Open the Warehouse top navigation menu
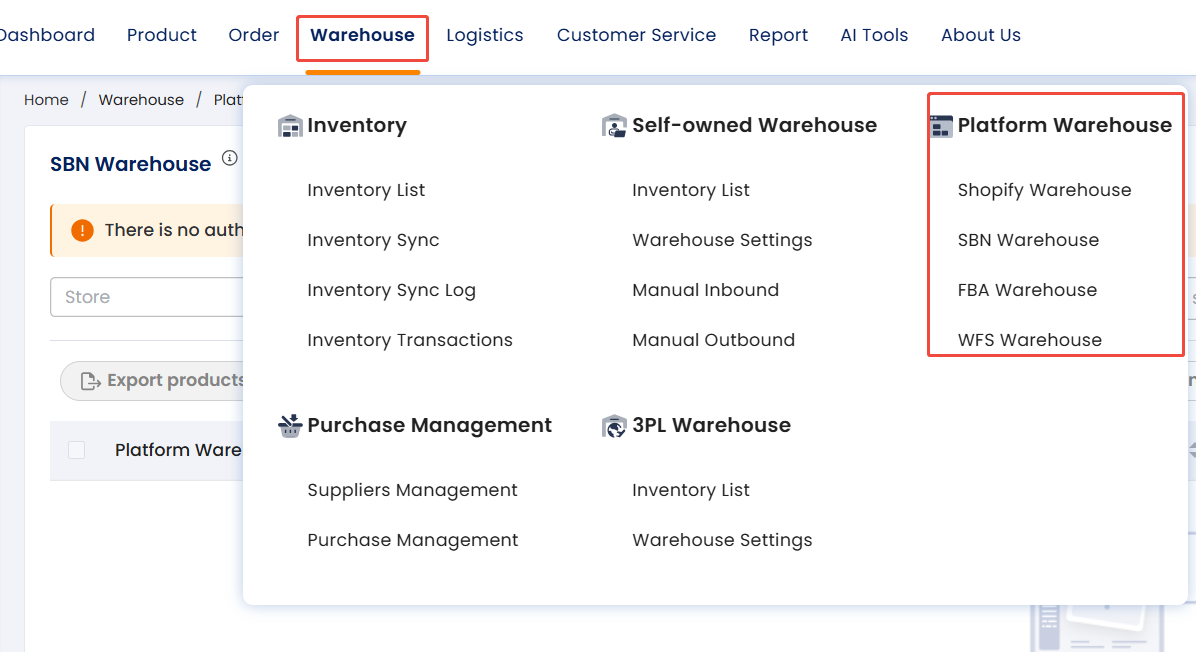The image size is (1196, 652). click(x=362, y=36)
